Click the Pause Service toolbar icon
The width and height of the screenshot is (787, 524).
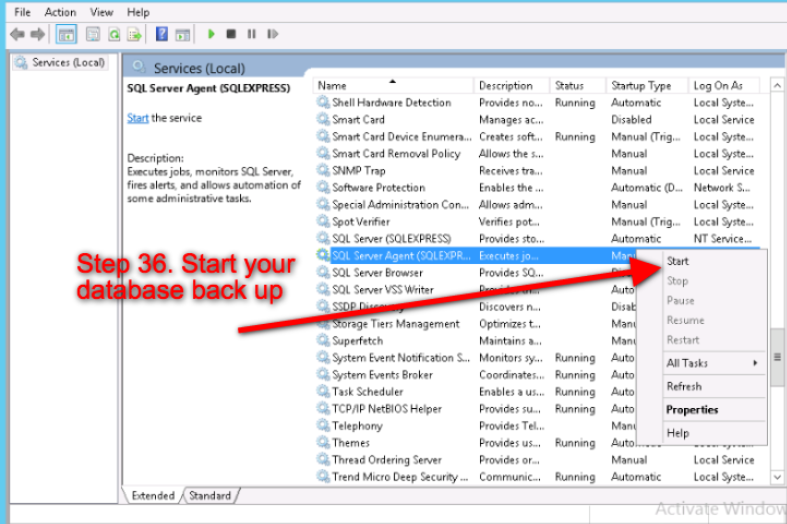[x=250, y=34]
